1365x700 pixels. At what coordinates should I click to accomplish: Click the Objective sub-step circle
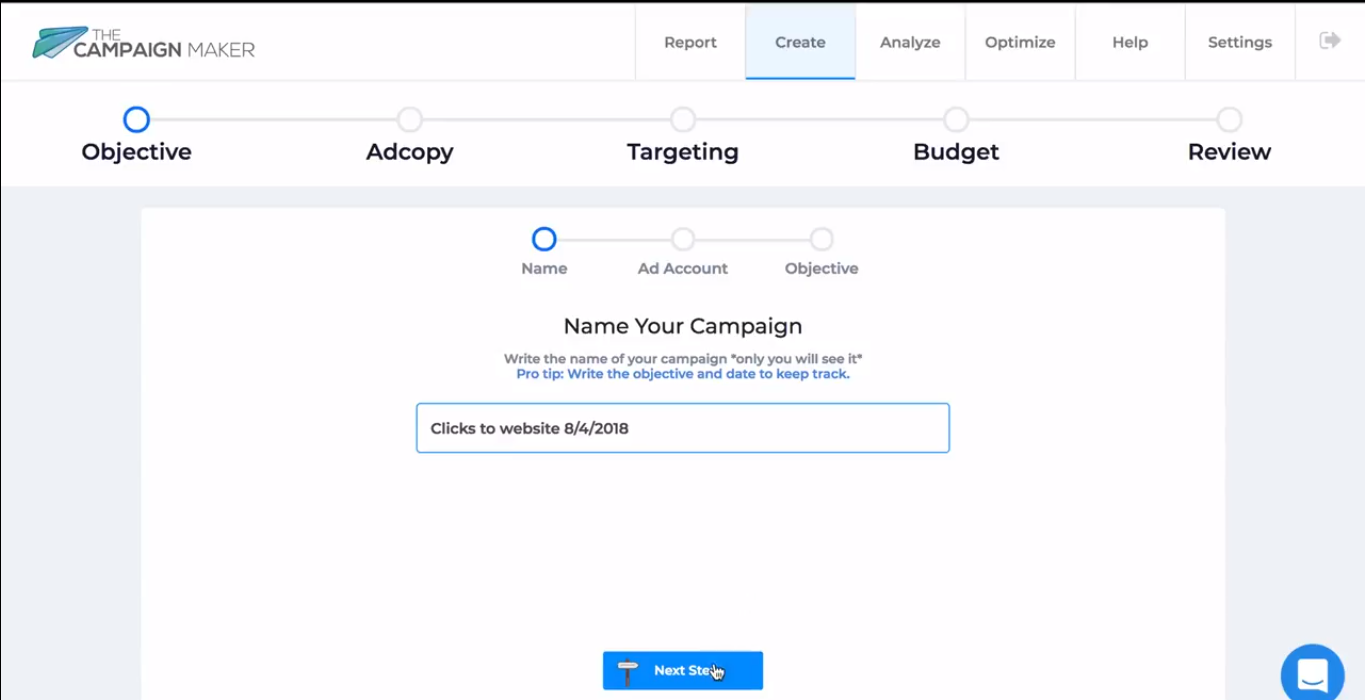tap(821, 239)
